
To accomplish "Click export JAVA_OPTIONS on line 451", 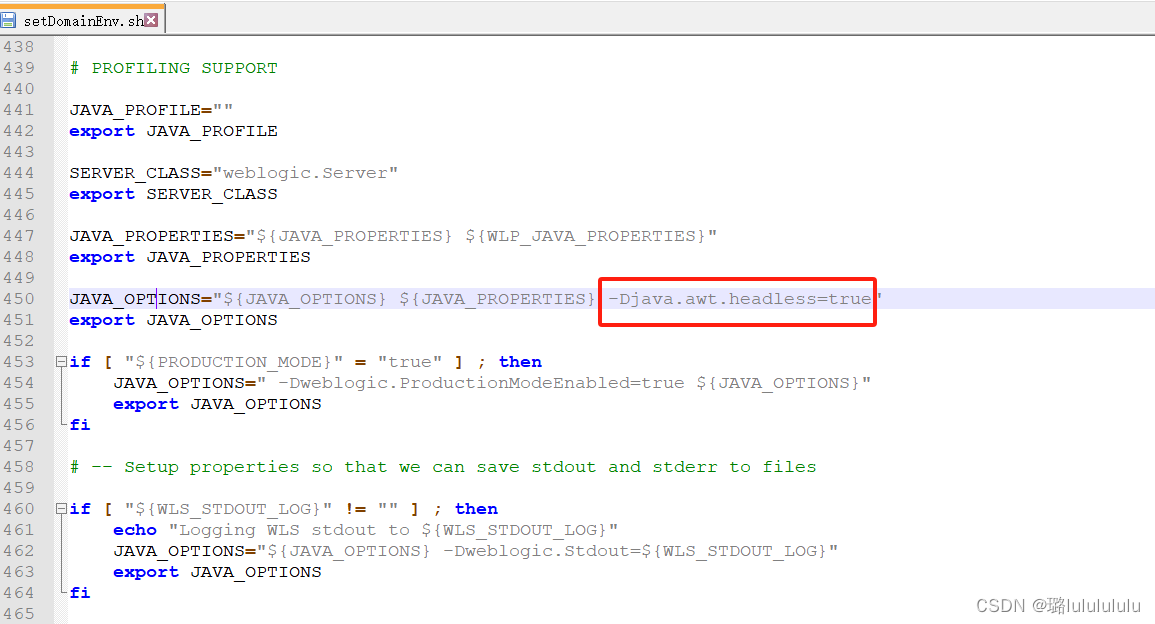I will (x=174, y=320).
